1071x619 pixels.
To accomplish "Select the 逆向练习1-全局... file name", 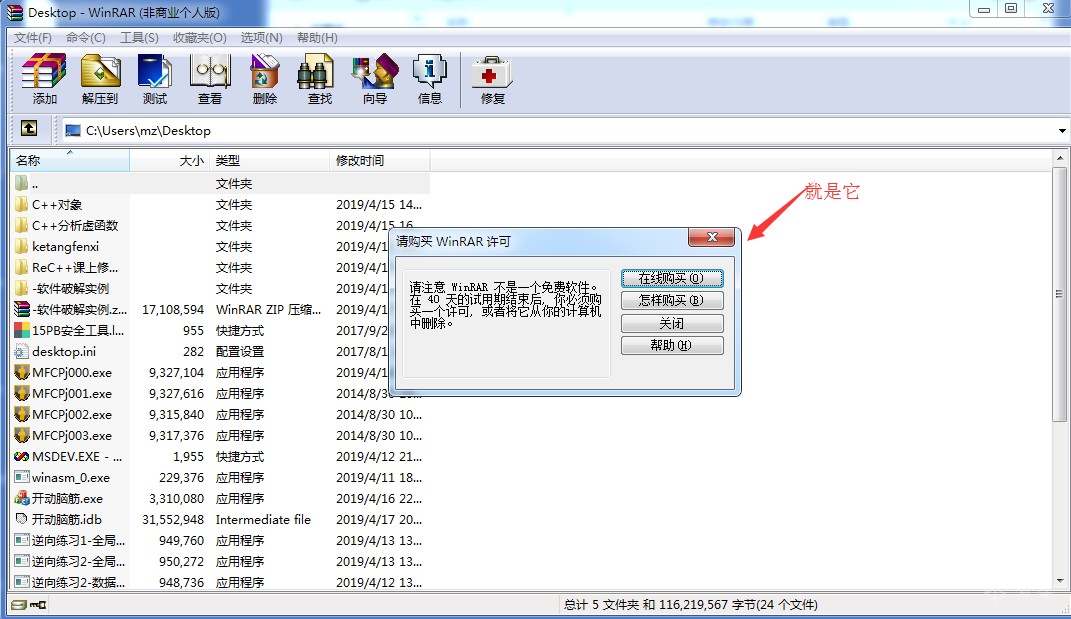I will click(79, 540).
